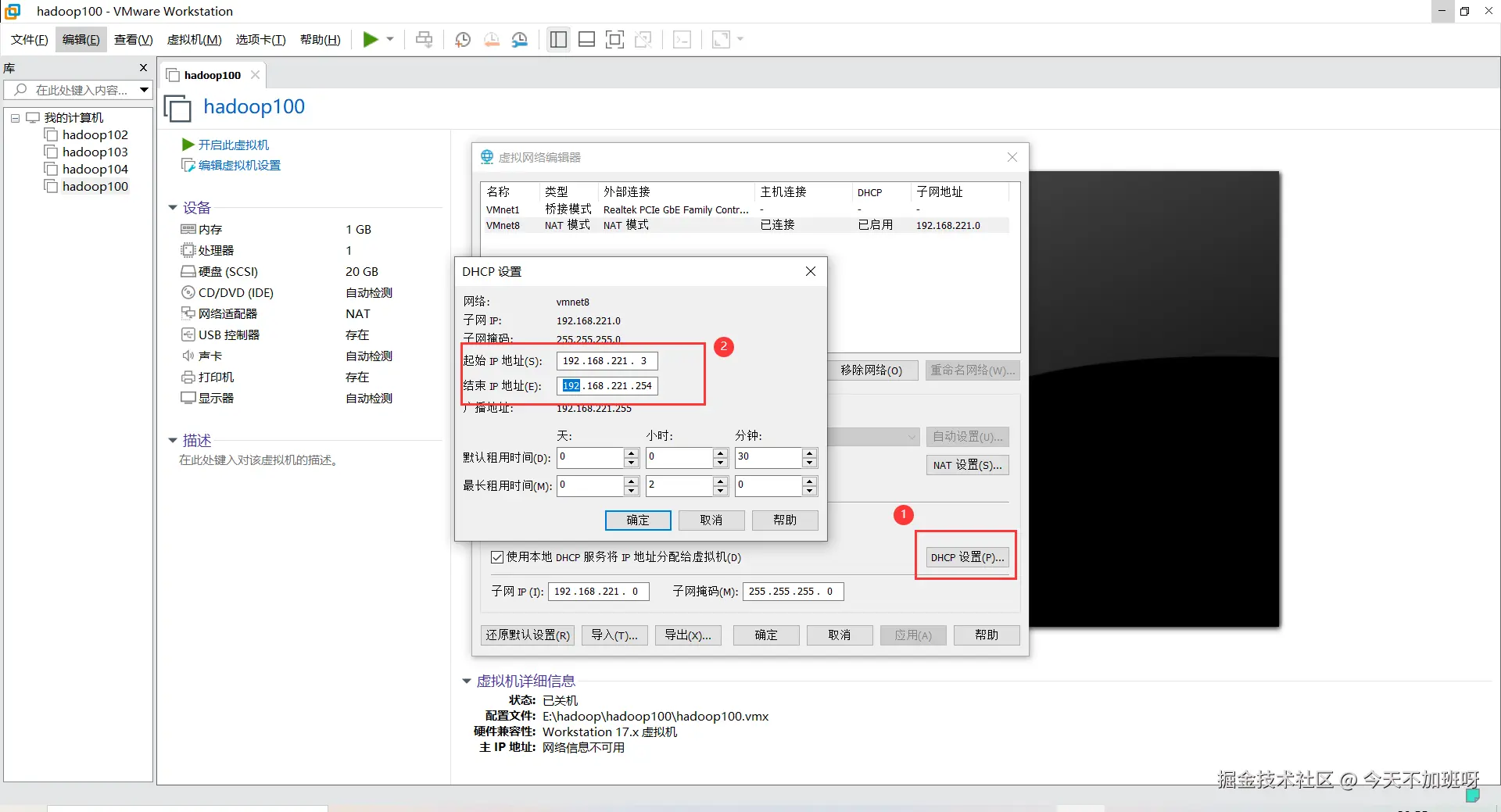The width and height of the screenshot is (1501, 812).
Task: Click the stretch guest display icon
Action: point(721,40)
